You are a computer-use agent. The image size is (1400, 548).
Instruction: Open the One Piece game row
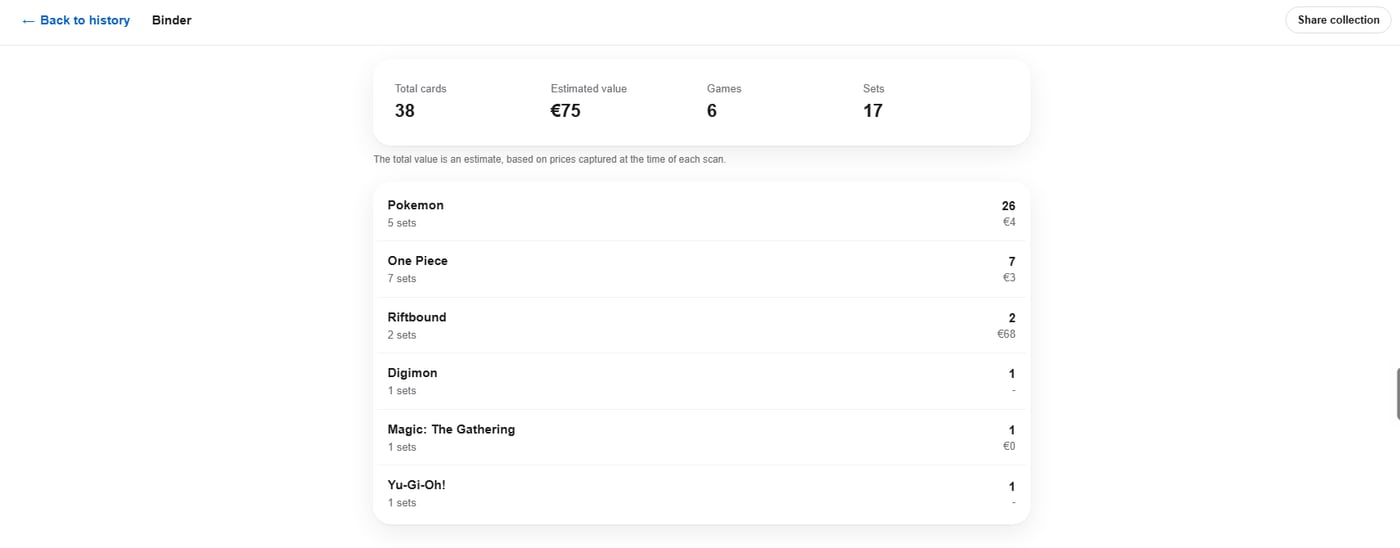click(701, 269)
